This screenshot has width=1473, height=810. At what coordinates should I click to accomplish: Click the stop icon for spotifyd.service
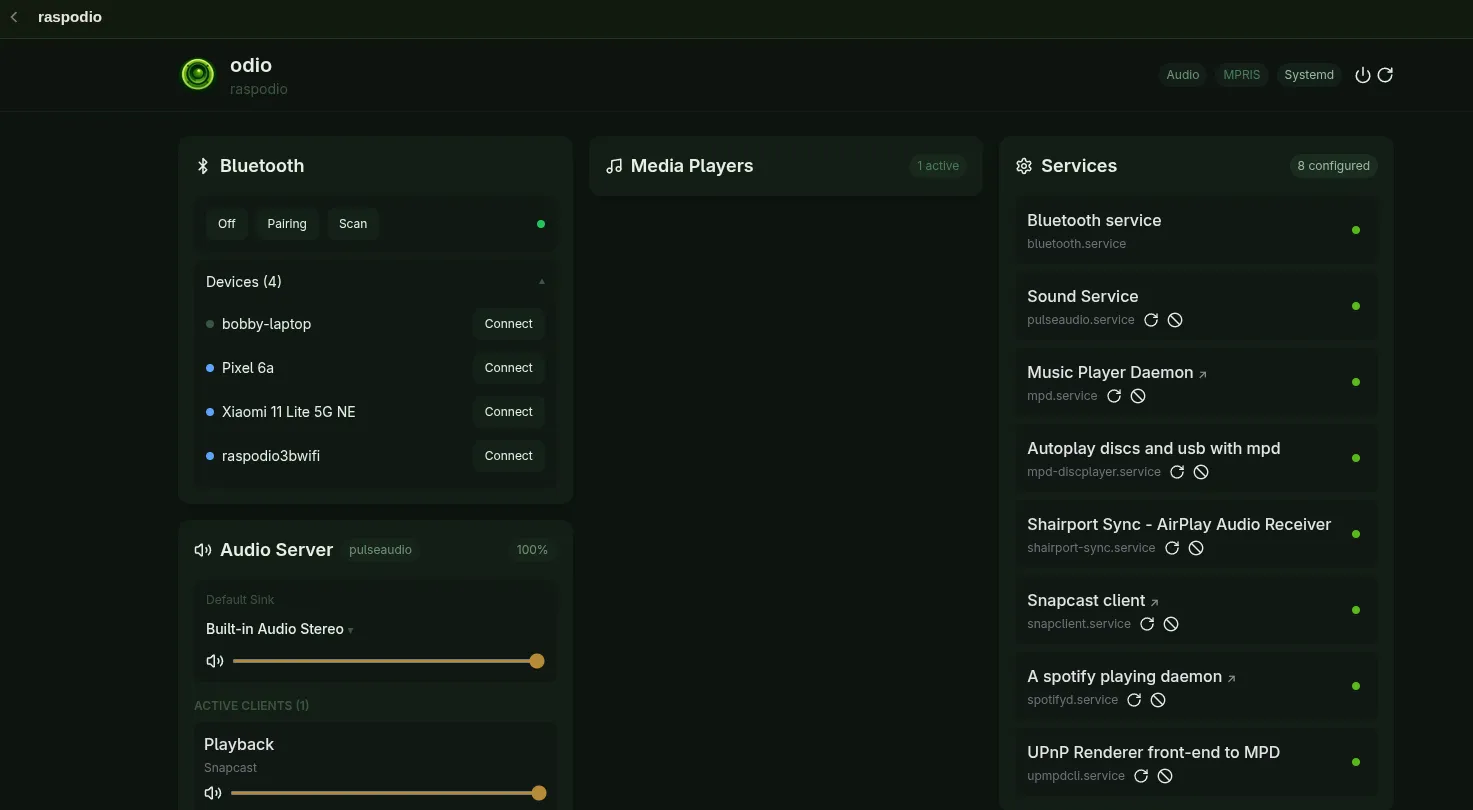(1158, 700)
